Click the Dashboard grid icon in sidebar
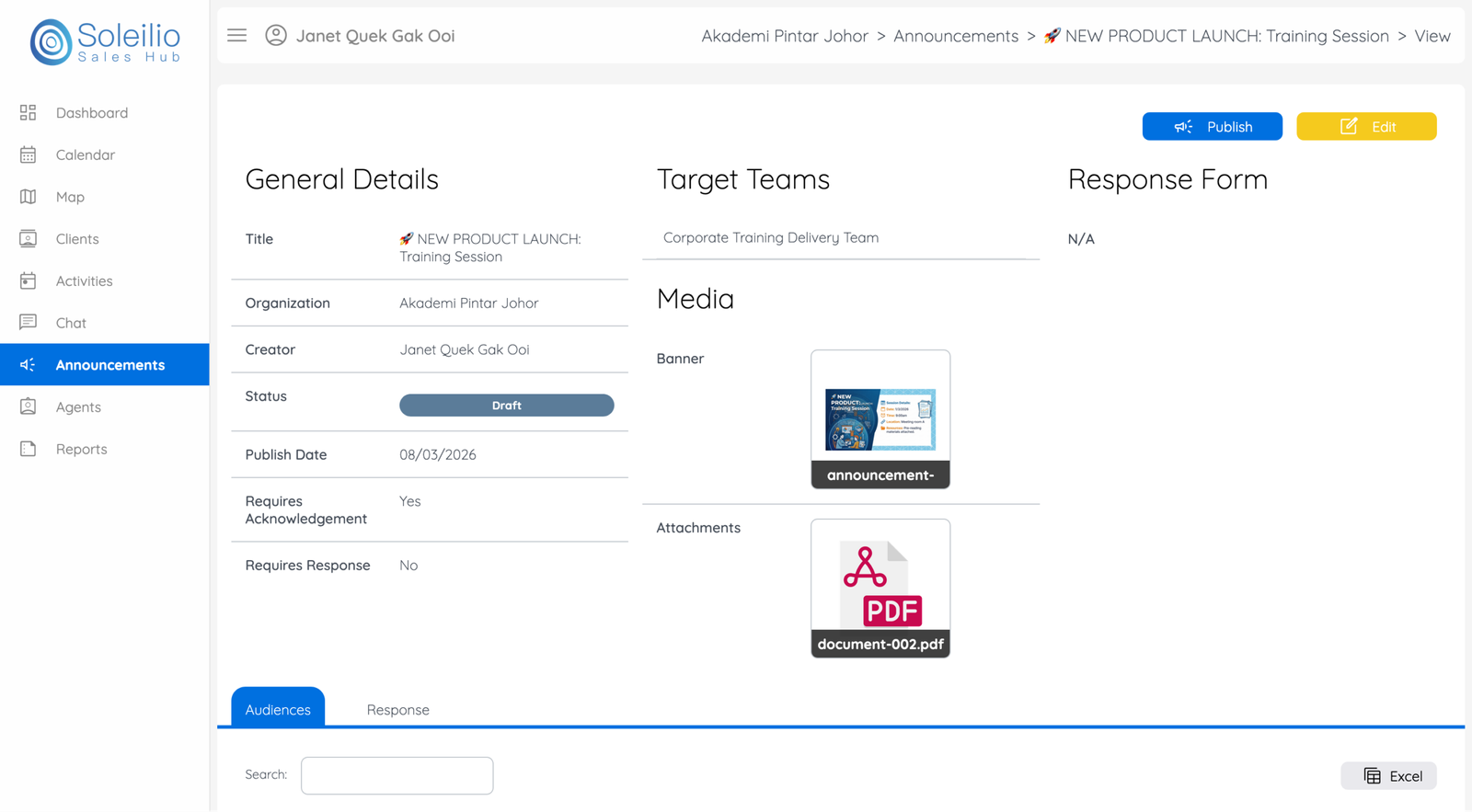The width and height of the screenshot is (1472, 812). click(29, 113)
